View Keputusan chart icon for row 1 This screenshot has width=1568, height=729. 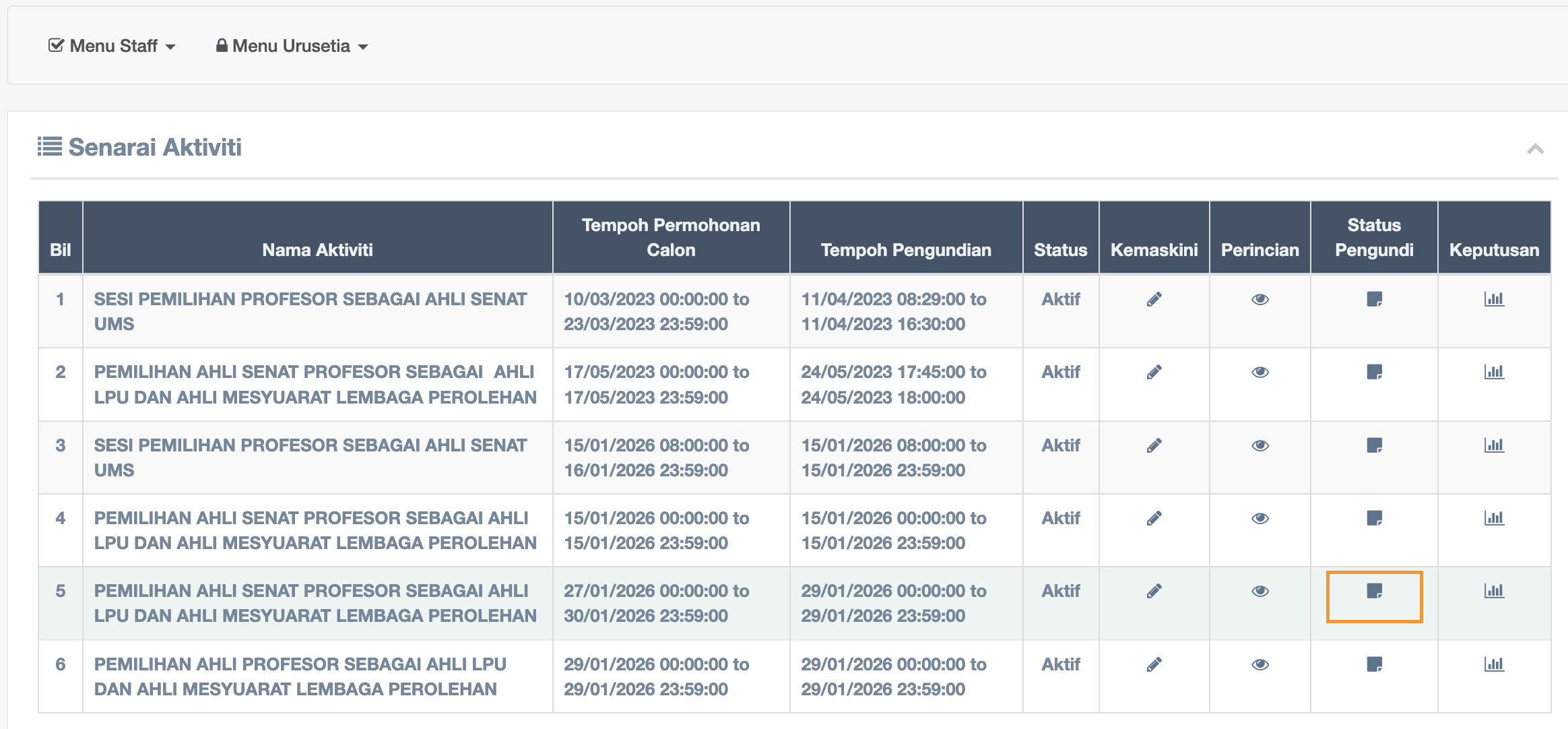[x=1494, y=300]
